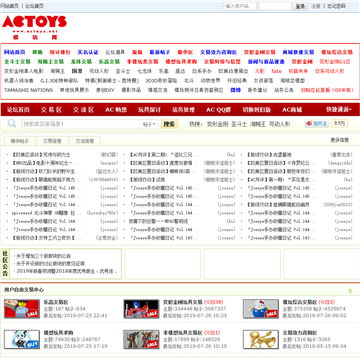Focus the password input field
Viewport: 360px width, 360px height.
275,6
